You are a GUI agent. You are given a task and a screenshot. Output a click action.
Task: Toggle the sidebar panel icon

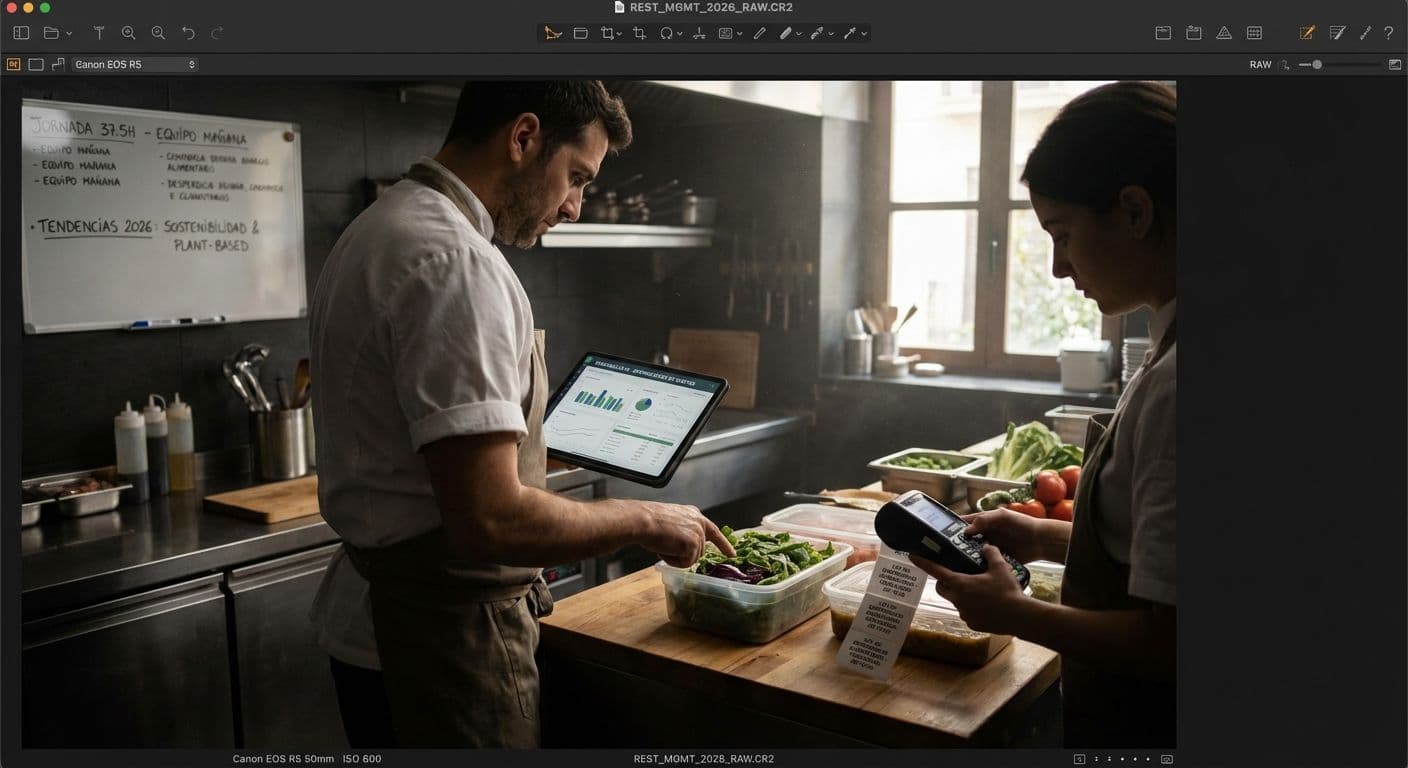[x=21, y=33]
